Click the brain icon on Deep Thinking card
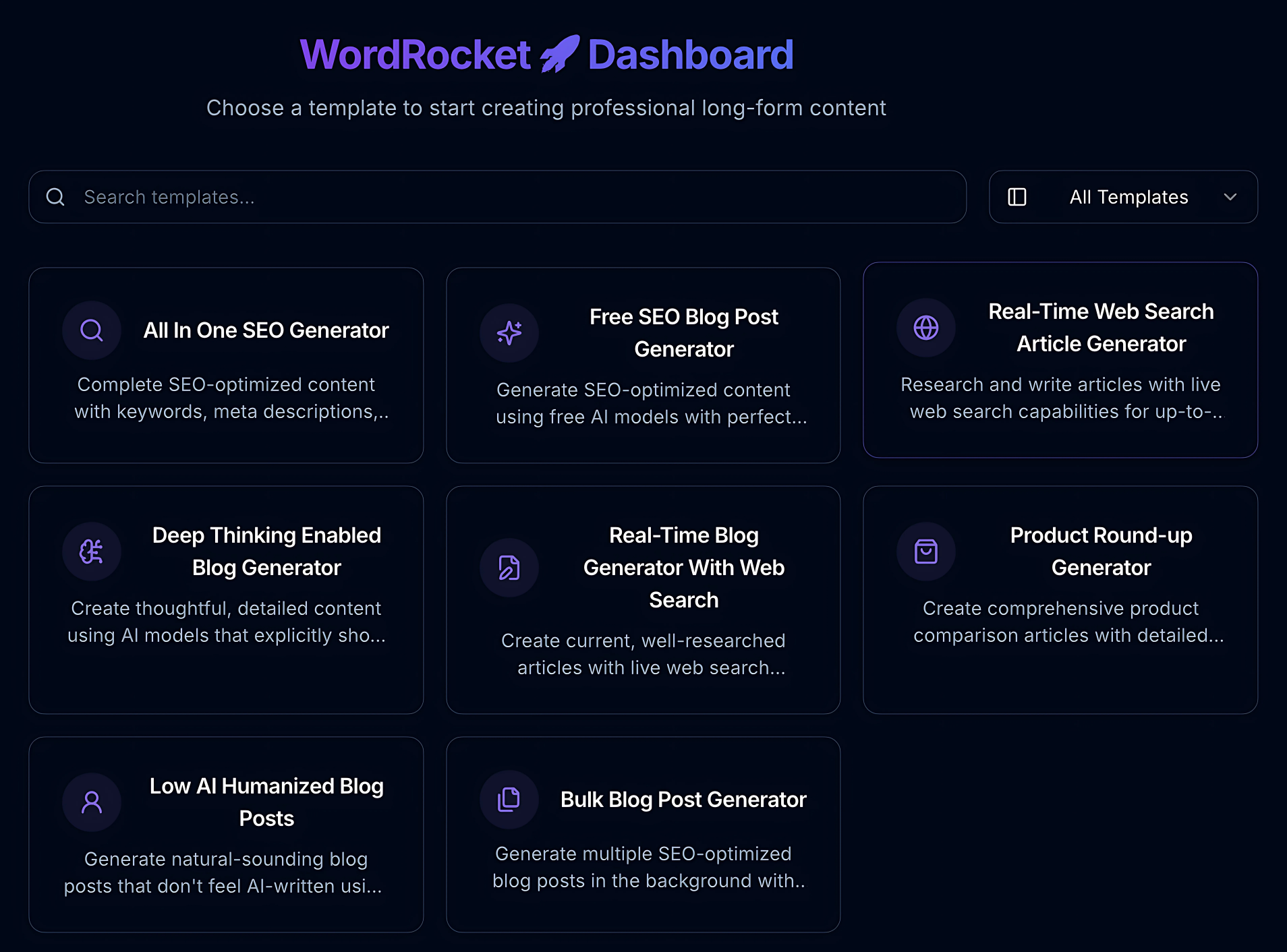The image size is (1287, 952). (92, 552)
